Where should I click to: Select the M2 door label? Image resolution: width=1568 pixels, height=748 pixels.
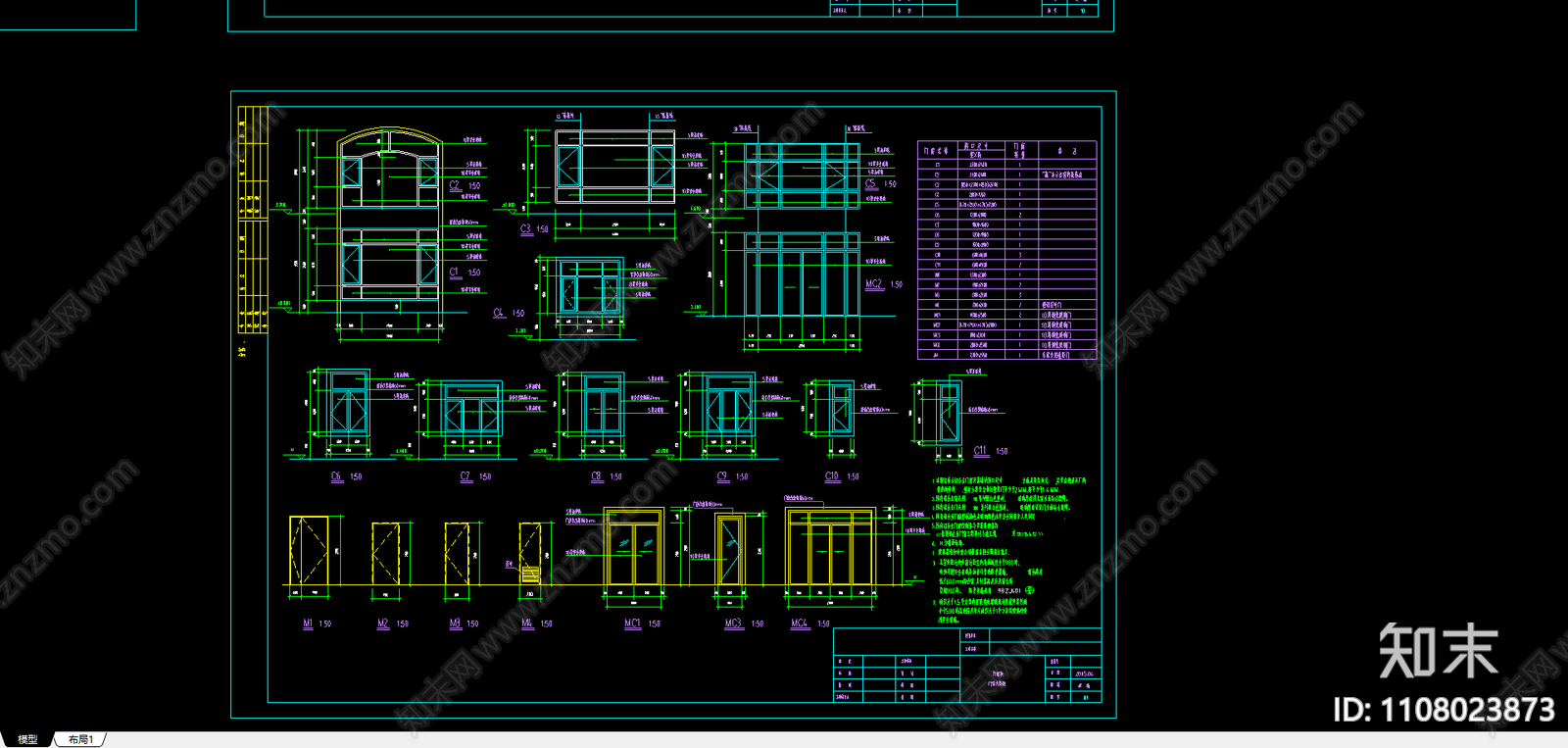[383, 623]
